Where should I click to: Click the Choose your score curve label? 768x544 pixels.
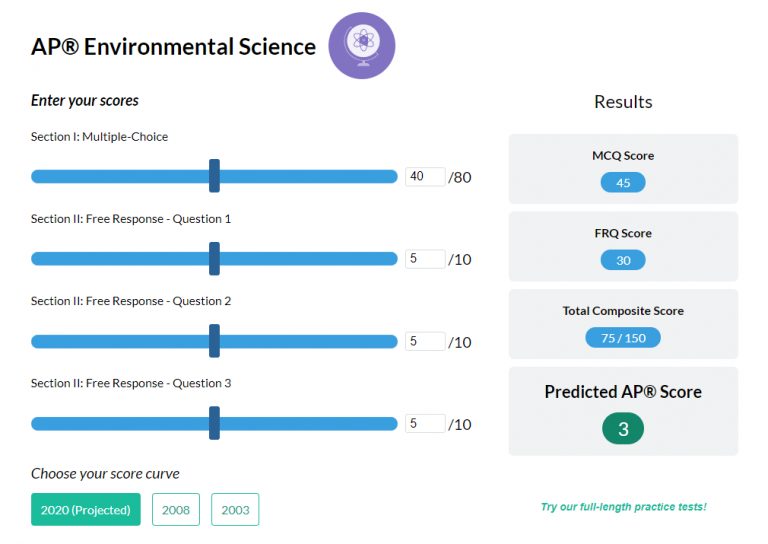pyautogui.click(x=105, y=474)
